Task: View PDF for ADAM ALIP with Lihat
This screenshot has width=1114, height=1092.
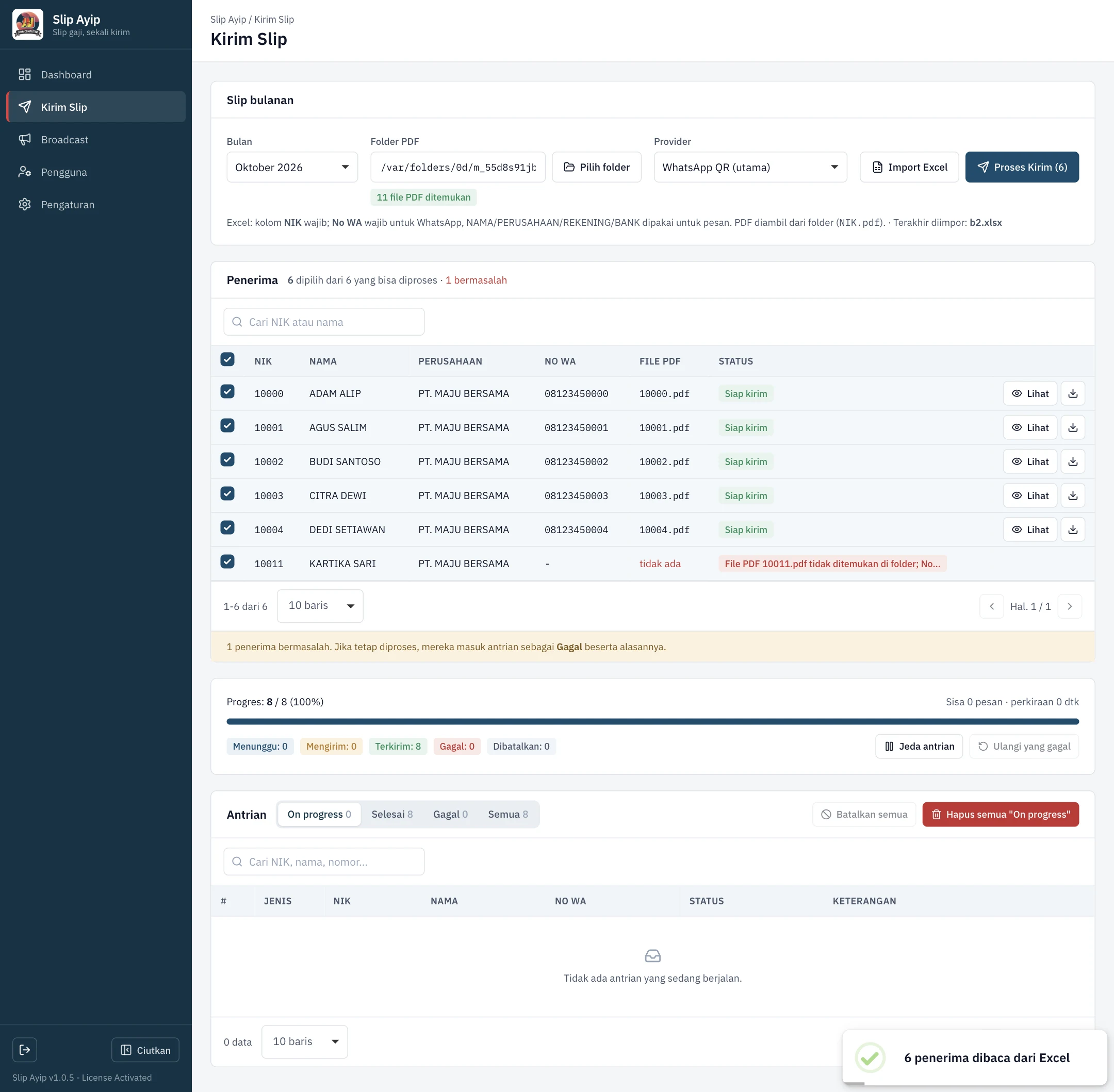Action: [x=1030, y=393]
